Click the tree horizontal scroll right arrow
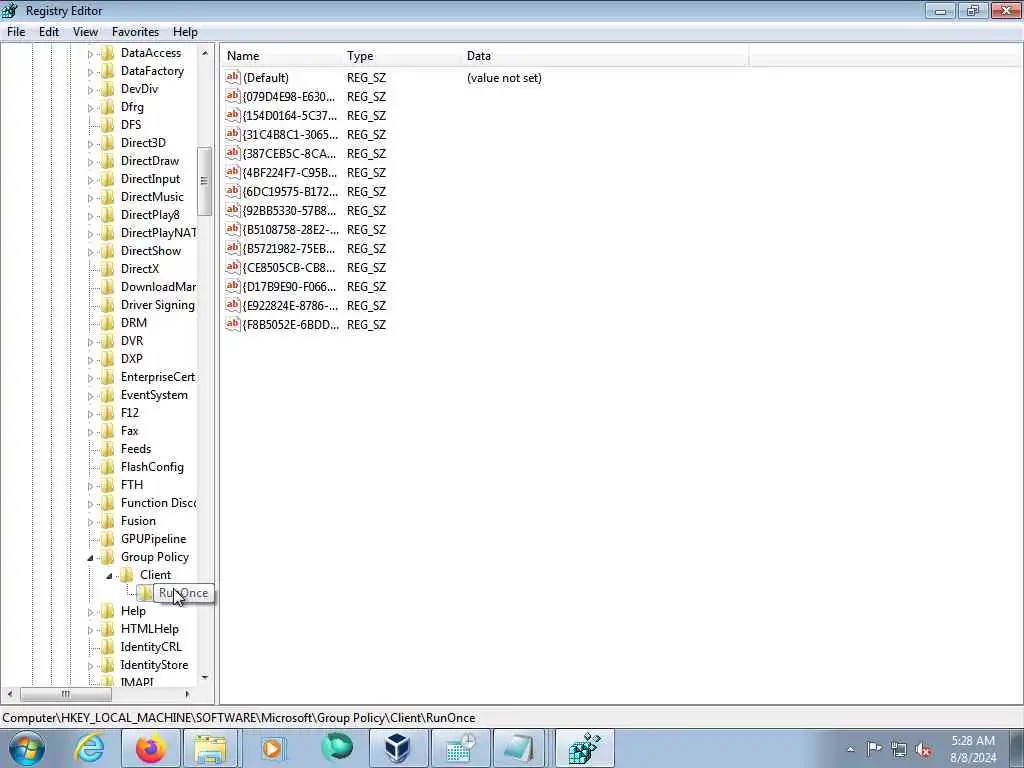Image resolution: width=1024 pixels, height=768 pixels. [187, 694]
